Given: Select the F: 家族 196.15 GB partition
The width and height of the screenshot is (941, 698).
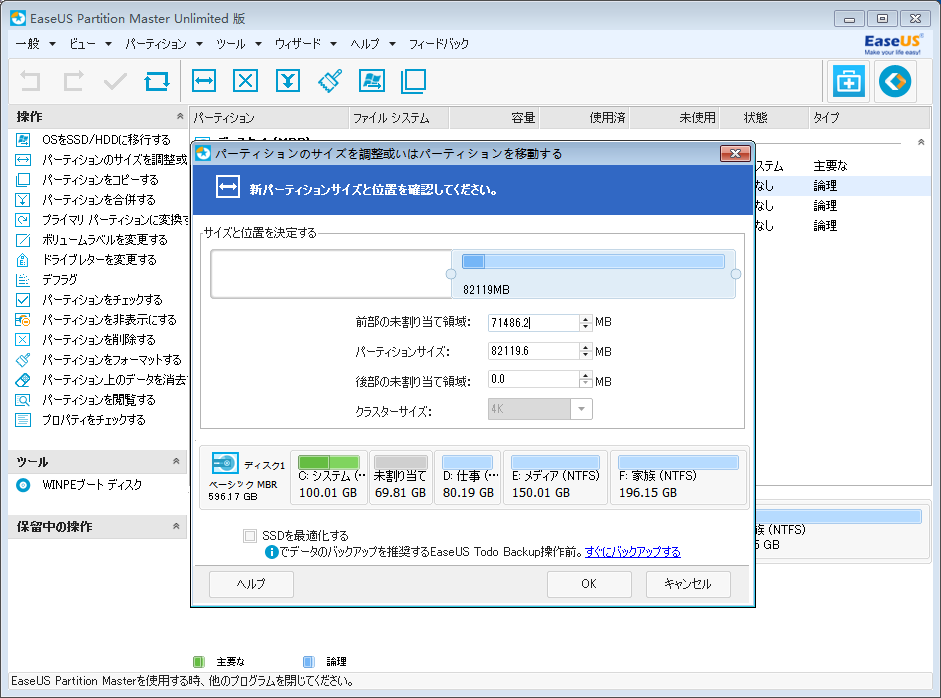Looking at the screenshot, I should 678,478.
